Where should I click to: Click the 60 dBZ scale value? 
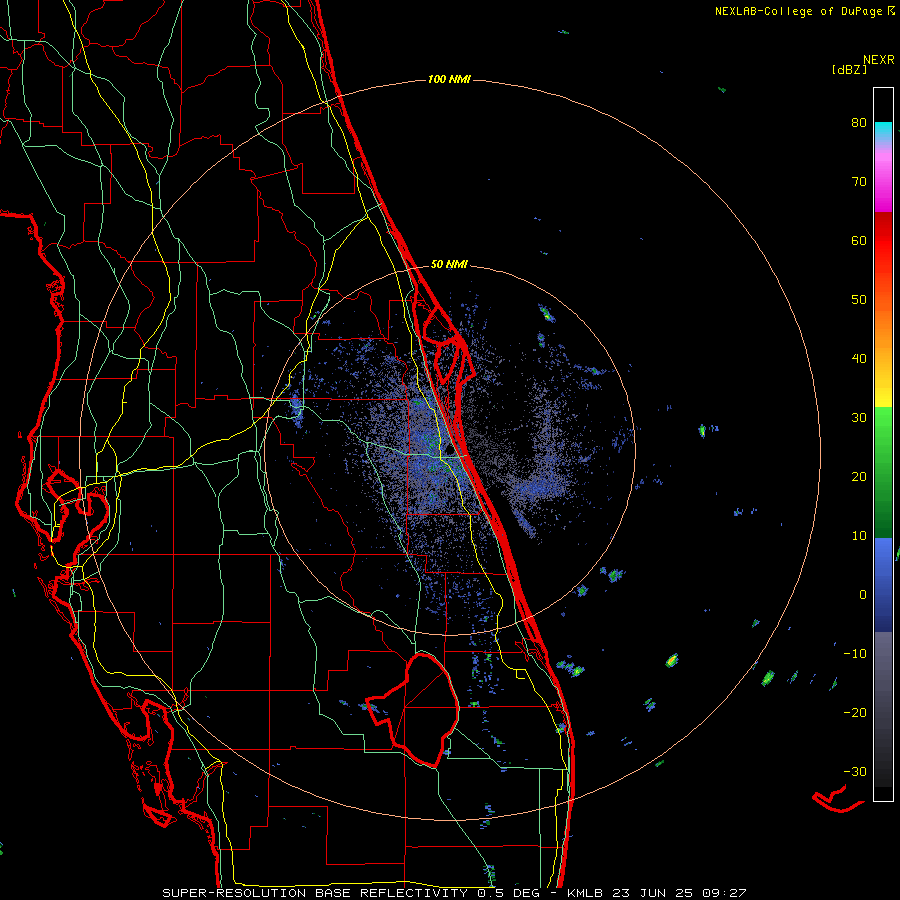tap(859, 241)
